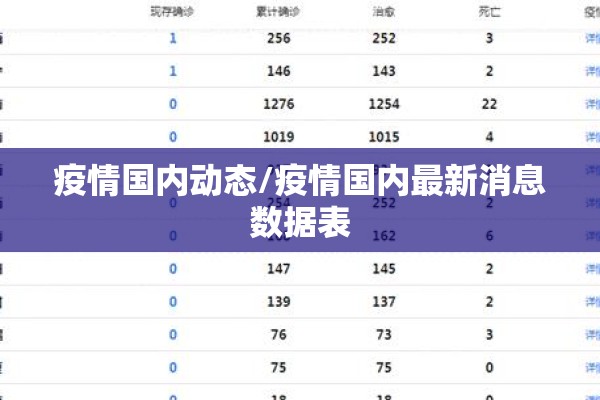Click the blue existing-cases 0 in the 75 row
Viewport: 600px width, 400px height.
point(173,367)
